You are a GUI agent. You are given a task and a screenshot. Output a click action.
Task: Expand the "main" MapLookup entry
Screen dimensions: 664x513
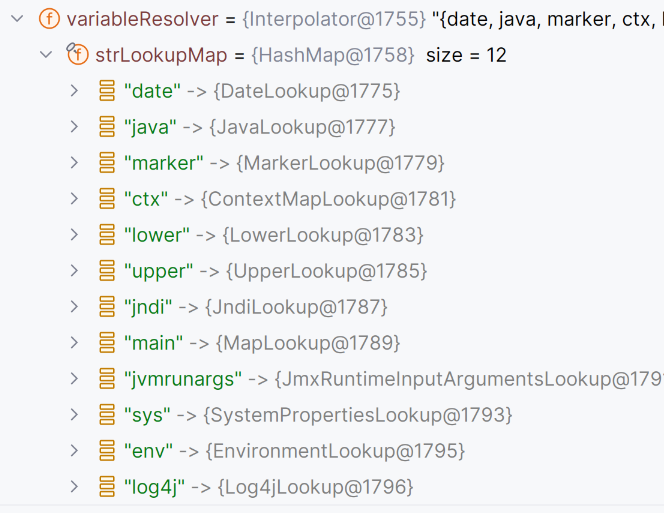coord(75,343)
